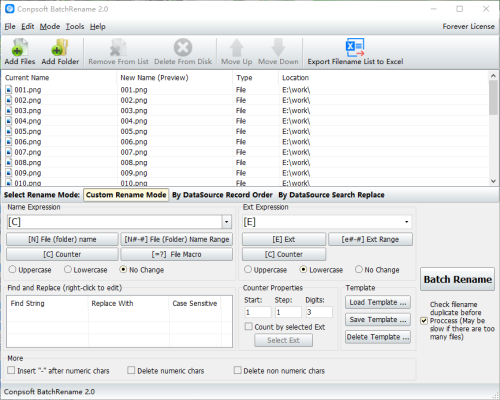Click the file list vertical scrollbar thumb
Screen dimensions: 500x400
[x=493, y=97]
